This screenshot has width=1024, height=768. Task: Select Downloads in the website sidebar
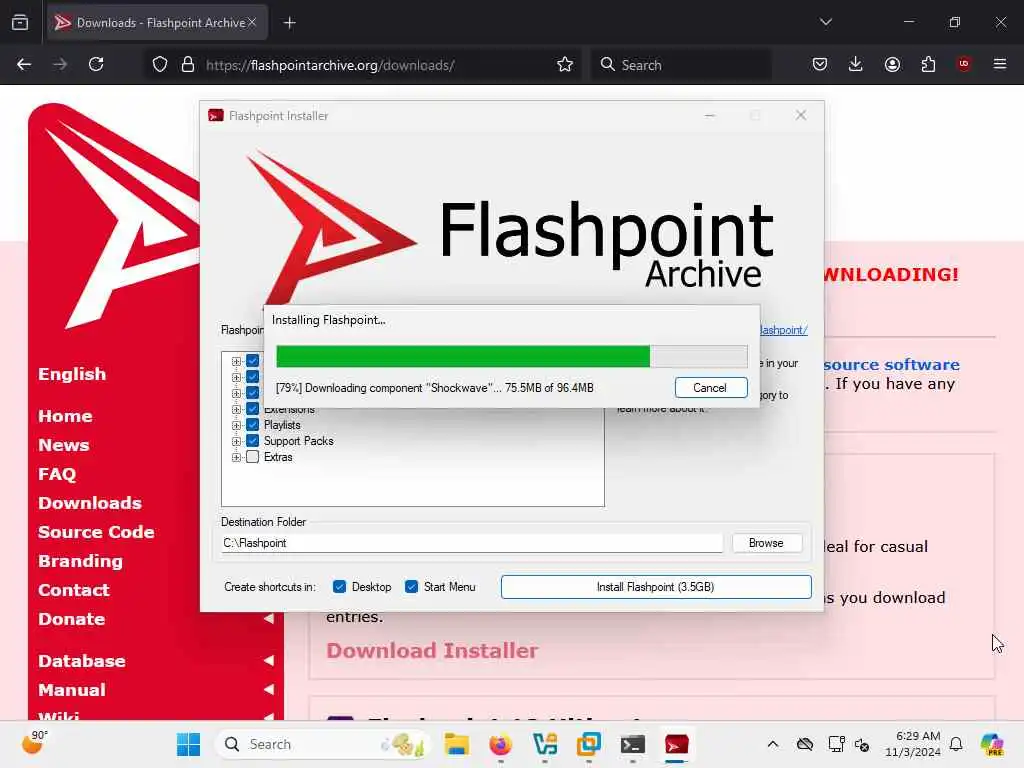(90, 503)
